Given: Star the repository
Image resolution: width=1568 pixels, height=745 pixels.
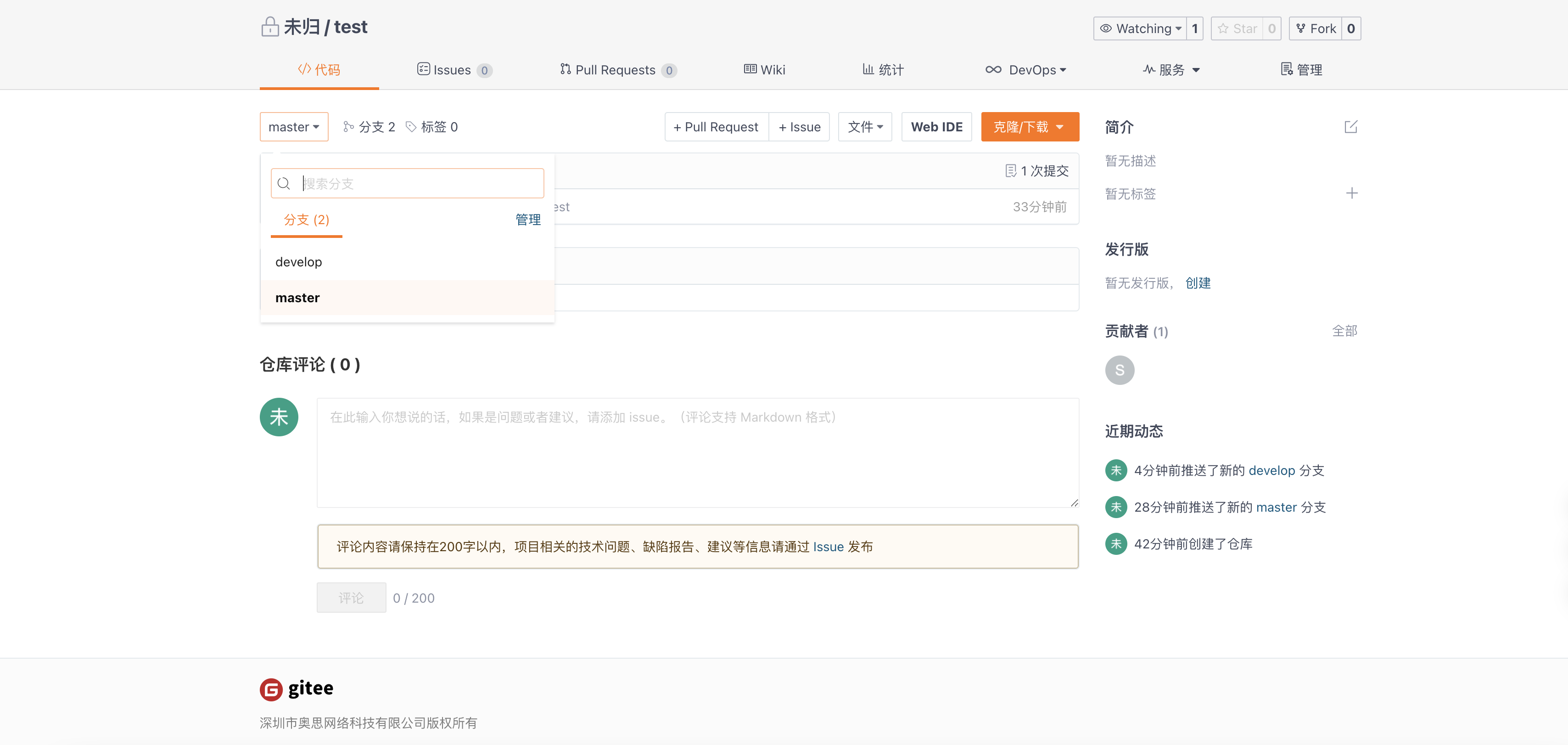Looking at the screenshot, I should tap(1237, 28).
